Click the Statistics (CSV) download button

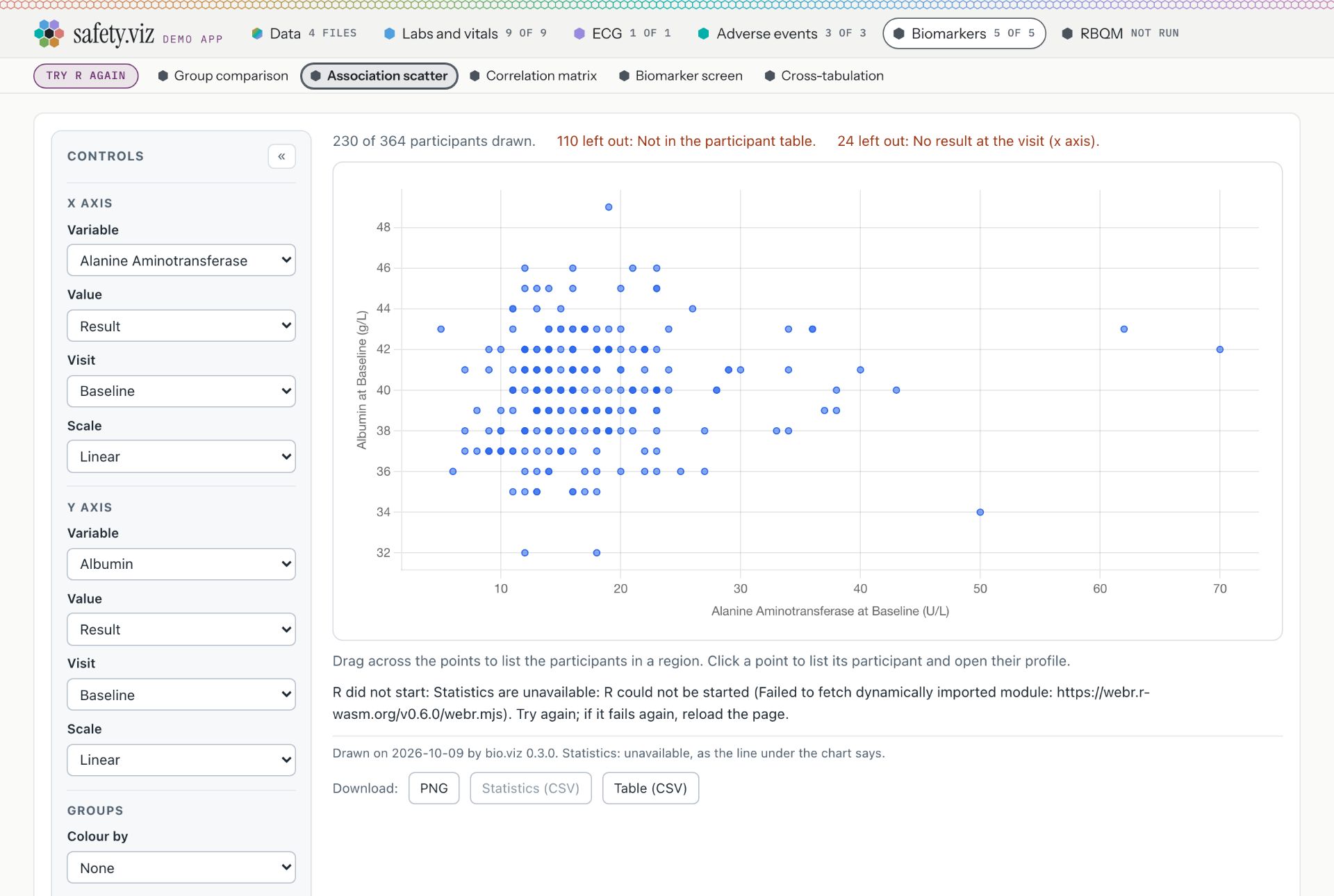coord(531,788)
